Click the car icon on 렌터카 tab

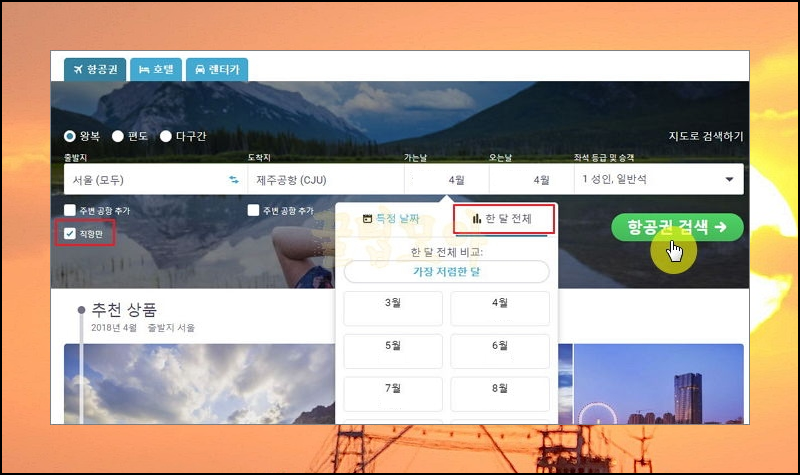coord(200,69)
